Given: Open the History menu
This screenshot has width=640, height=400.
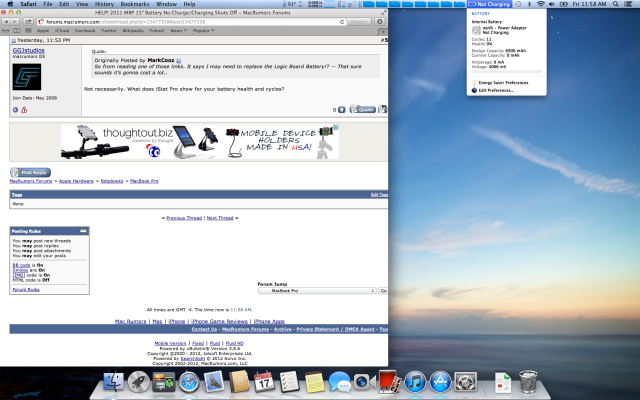Looking at the screenshot, I should click(104, 4).
